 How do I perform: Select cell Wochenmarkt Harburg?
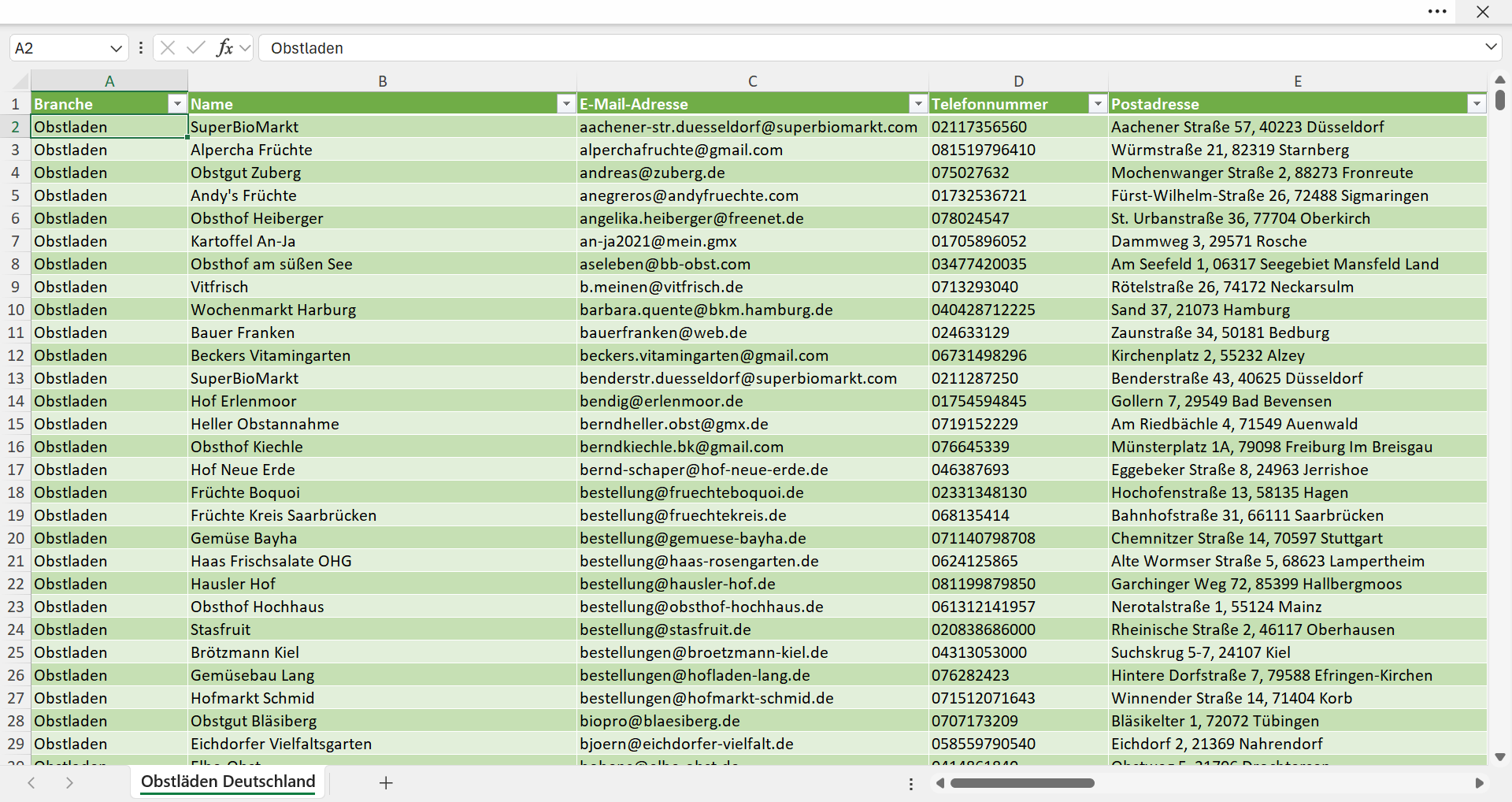[x=383, y=310]
